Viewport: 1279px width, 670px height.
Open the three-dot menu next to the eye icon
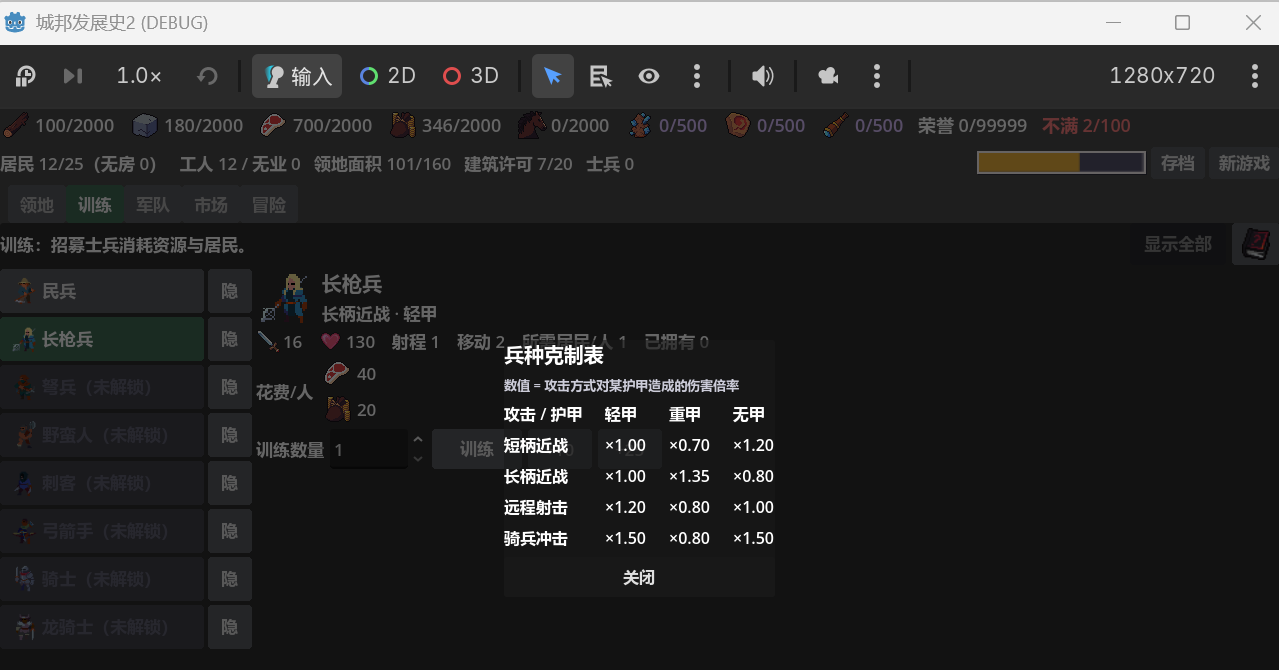(697, 76)
